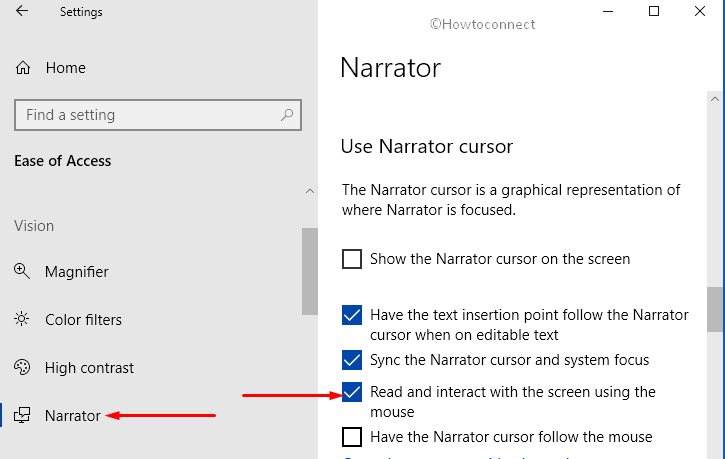Viewport: 725px width, 459px height.
Task: Click the Narrator monitor icon in sidebar
Action: (22, 415)
